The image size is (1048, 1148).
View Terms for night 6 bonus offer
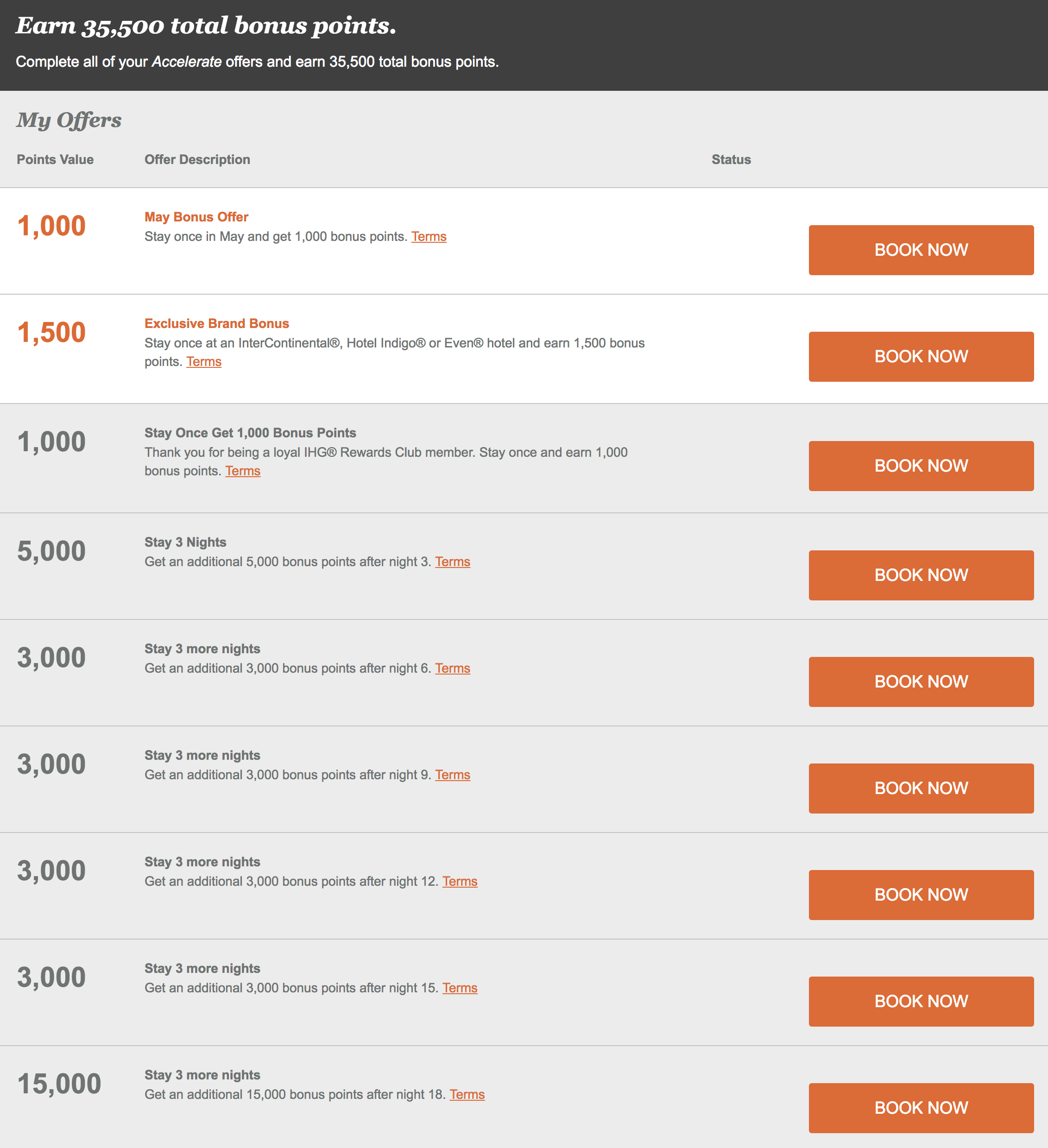452,668
